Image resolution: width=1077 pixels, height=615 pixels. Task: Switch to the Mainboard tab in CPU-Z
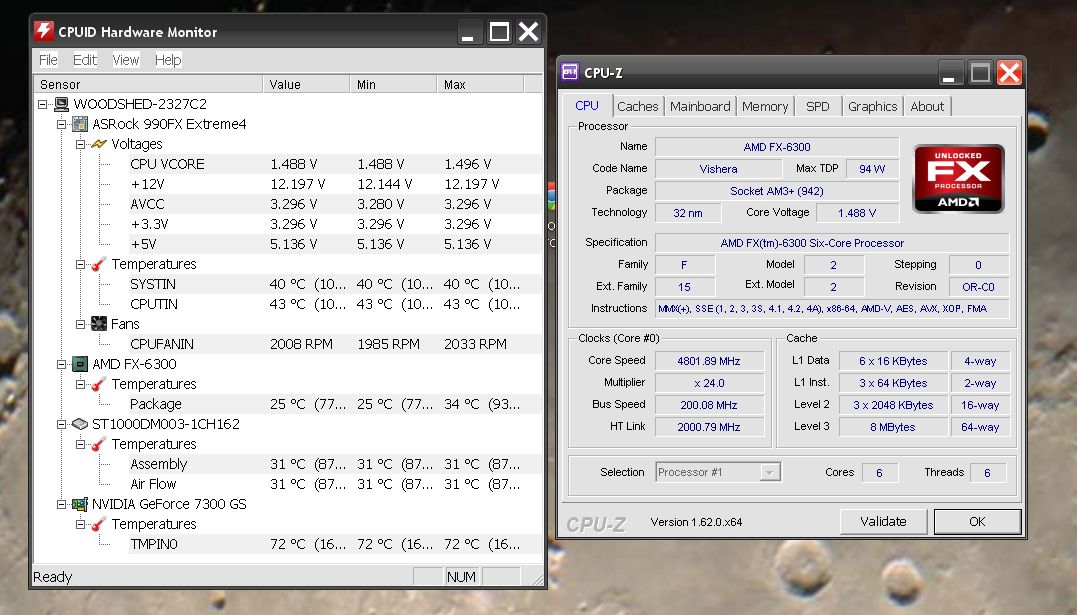pyautogui.click(x=700, y=107)
